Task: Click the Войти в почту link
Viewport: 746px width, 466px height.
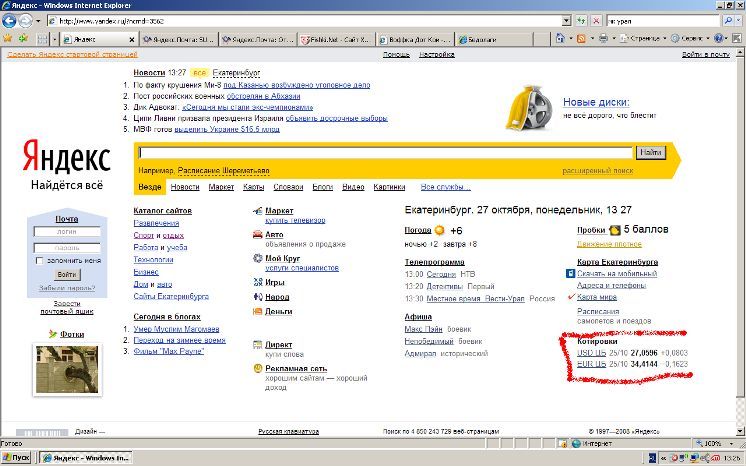Action: click(x=706, y=54)
